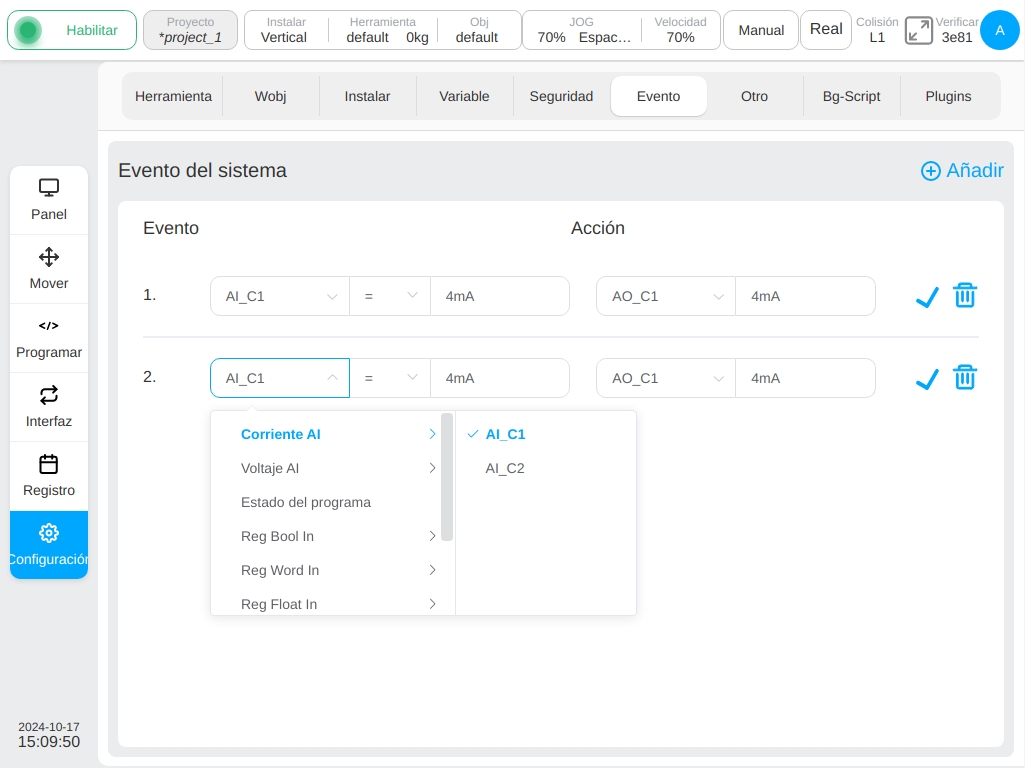Click the fullscreen expand icon

(918, 31)
